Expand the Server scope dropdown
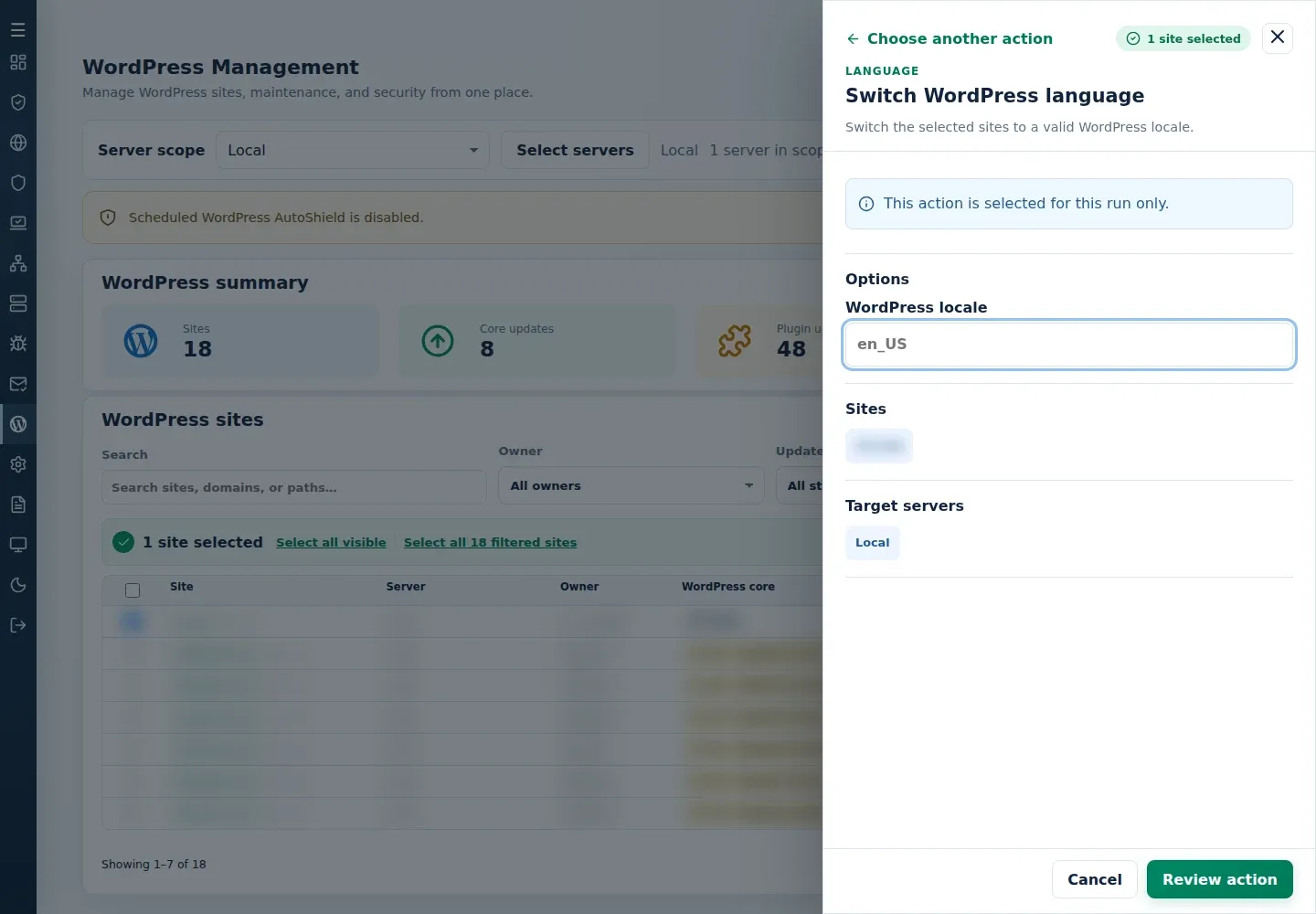Screen dimensions: 1316x914 click(x=353, y=150)
